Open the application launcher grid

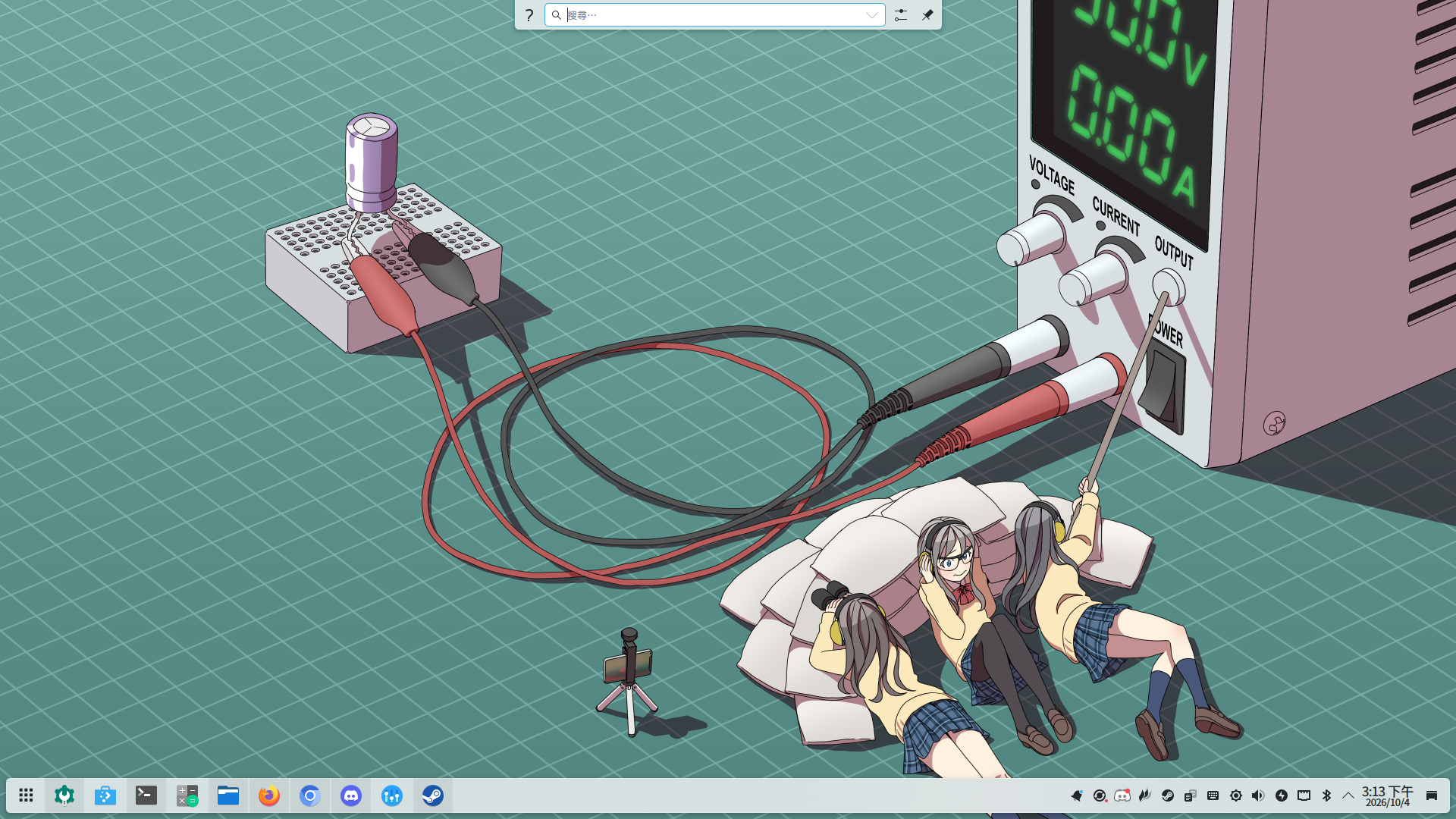(x=26, y=795)
